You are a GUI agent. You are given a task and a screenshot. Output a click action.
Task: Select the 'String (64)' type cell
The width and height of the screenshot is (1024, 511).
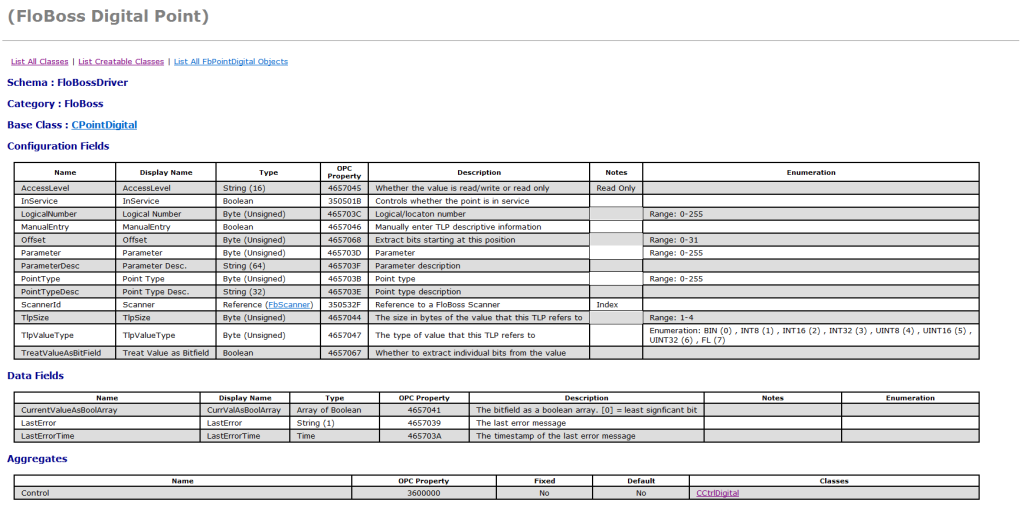tap(268, 266)
